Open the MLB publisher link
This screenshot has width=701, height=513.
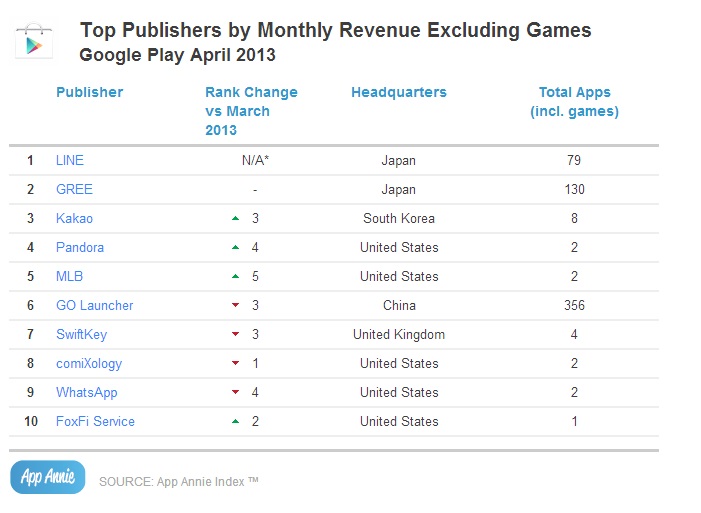coord(69,276)
